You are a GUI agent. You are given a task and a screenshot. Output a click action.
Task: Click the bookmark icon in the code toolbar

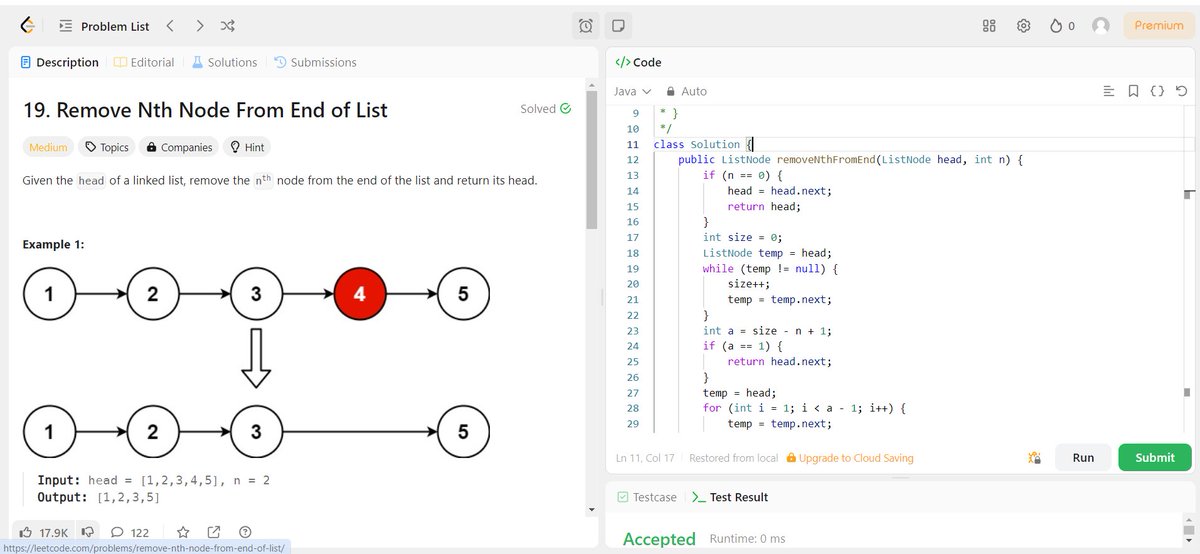pos(1133,91)
